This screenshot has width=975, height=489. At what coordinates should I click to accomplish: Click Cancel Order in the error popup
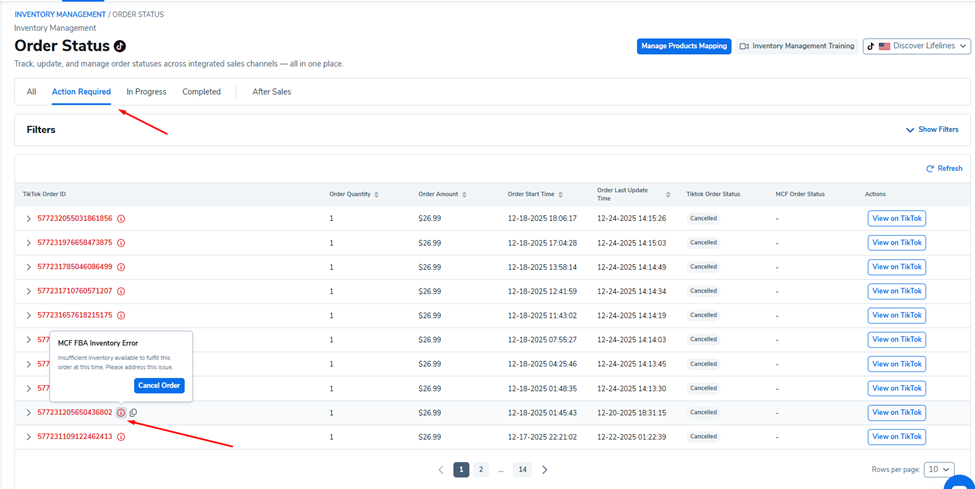pyautogui.click(x=159, y=386)
